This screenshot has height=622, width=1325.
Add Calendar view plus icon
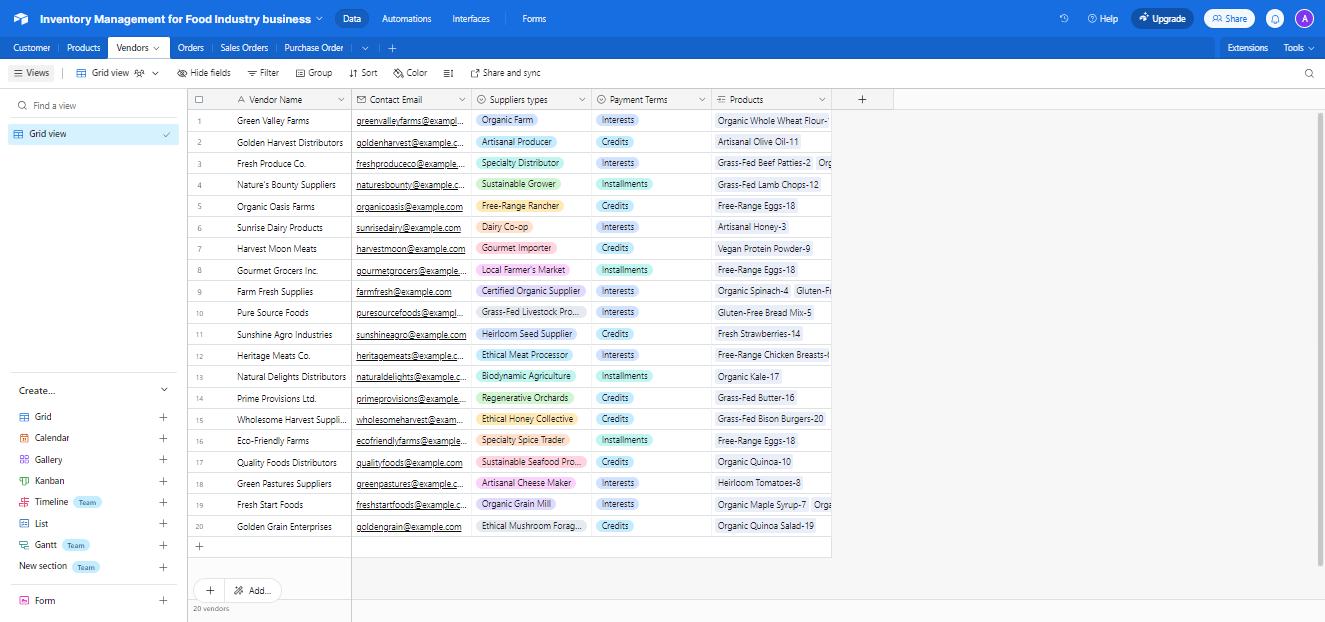tap(163, 438)
